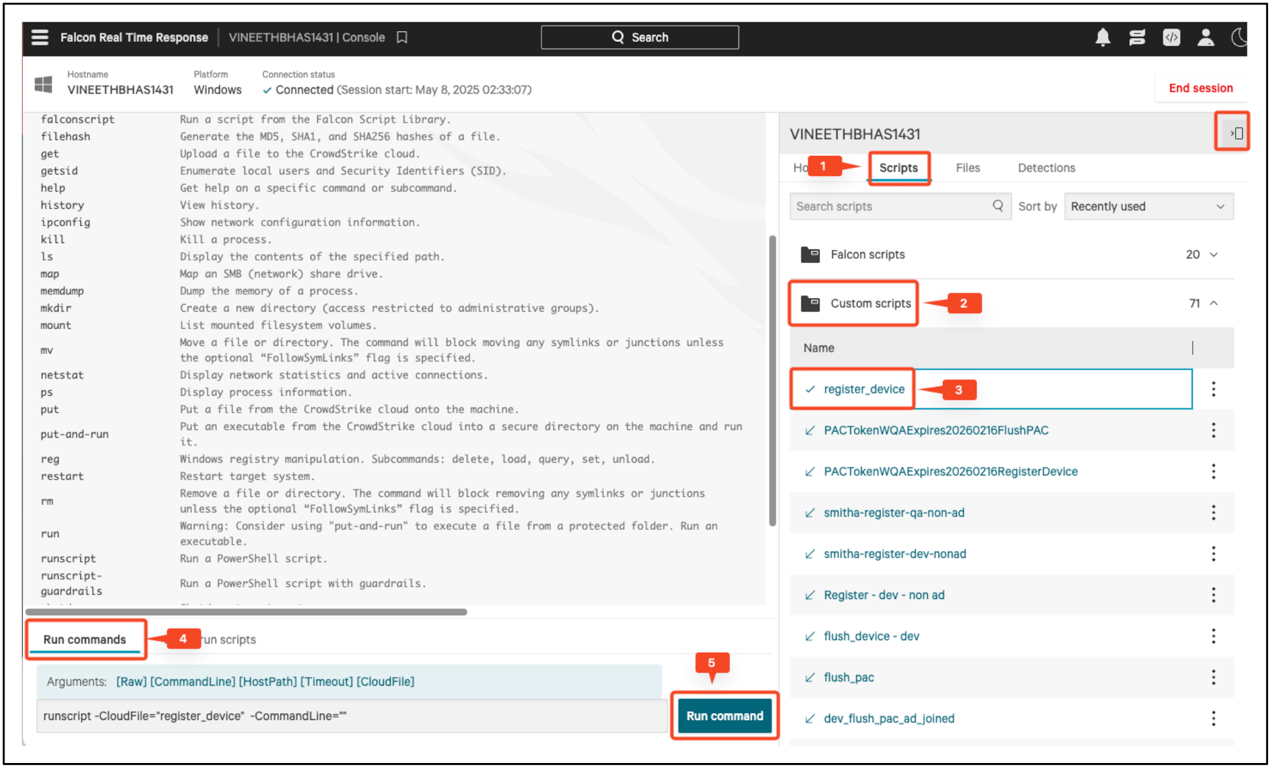Open the notifications bell
The height and width of the screenshot is (768, 1270).
[1103, 37]
